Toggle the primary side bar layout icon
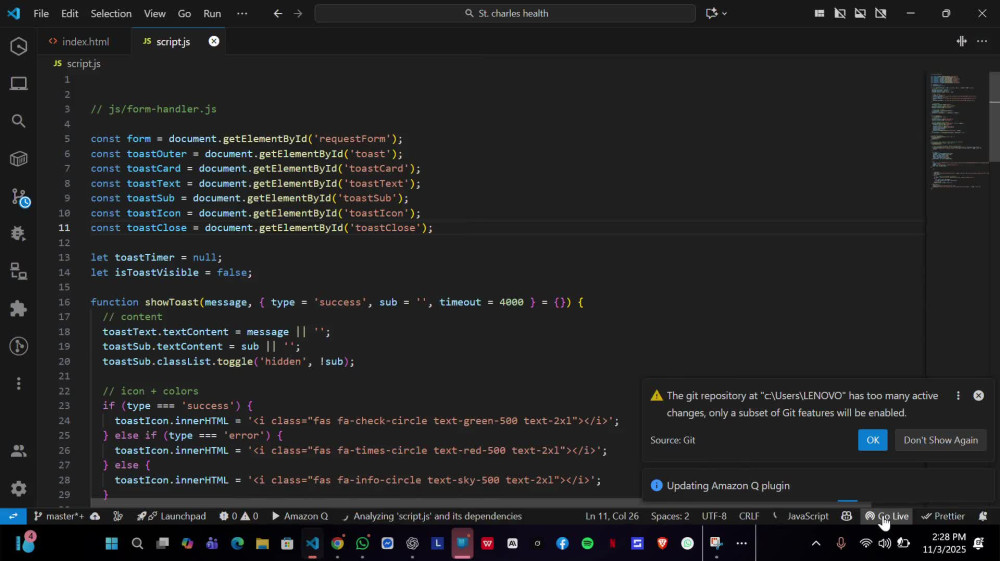 point(840,13)
